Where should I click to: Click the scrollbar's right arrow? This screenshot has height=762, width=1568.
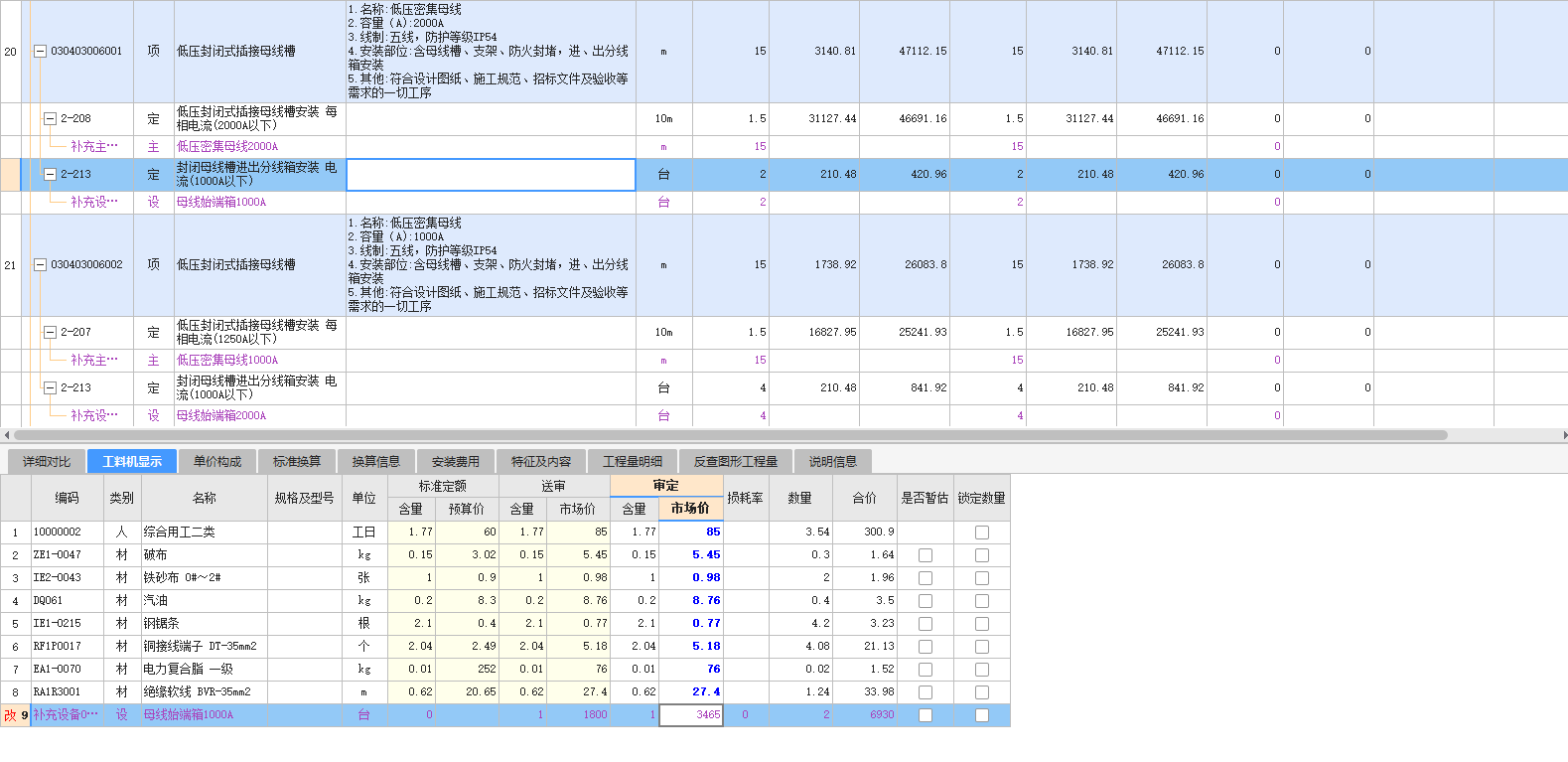1564,435
